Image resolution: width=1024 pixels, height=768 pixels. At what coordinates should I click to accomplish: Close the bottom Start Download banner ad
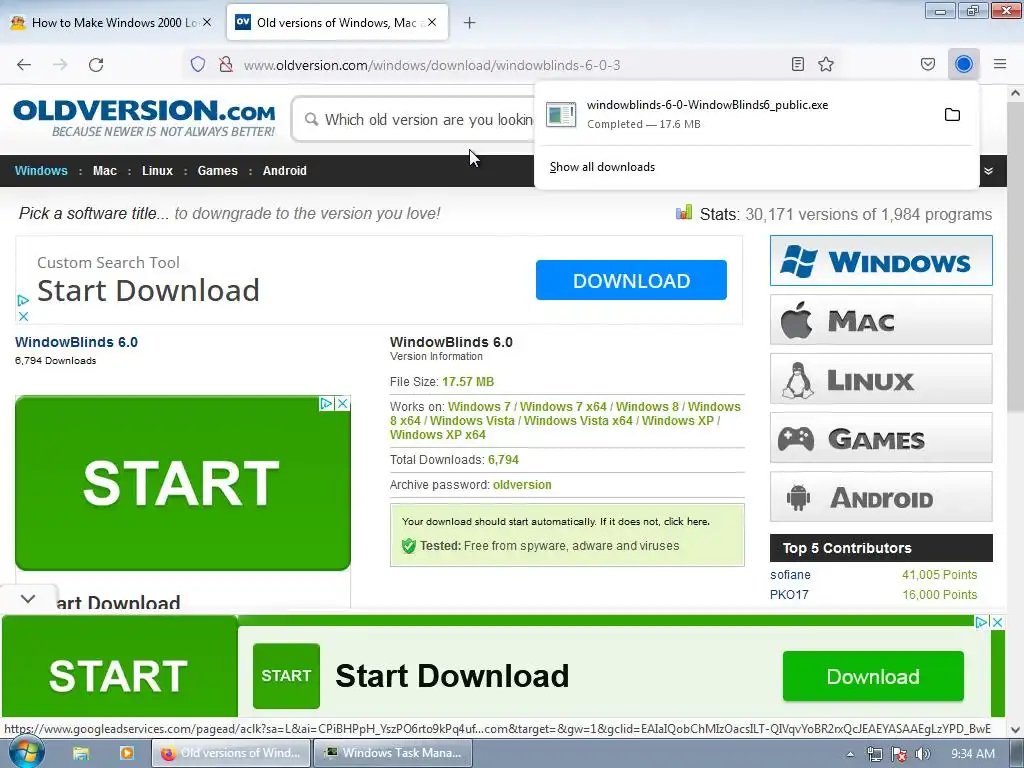coord(997,622)
